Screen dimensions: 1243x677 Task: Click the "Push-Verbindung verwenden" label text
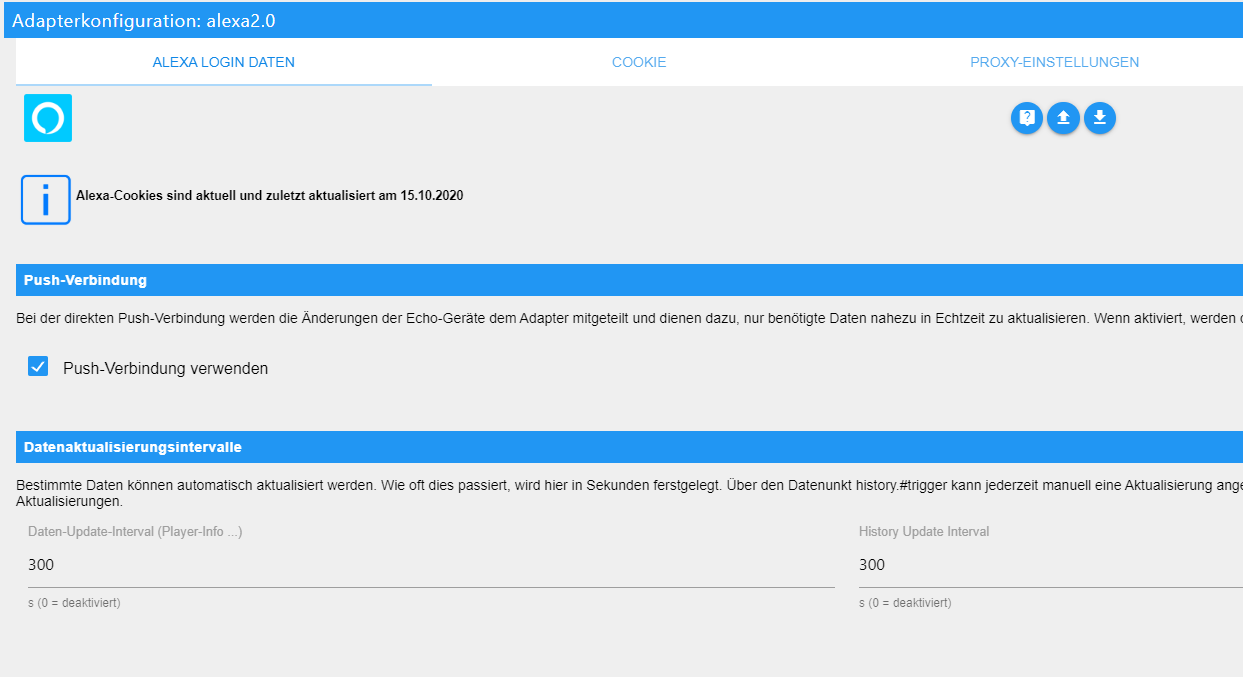(166, 368)
